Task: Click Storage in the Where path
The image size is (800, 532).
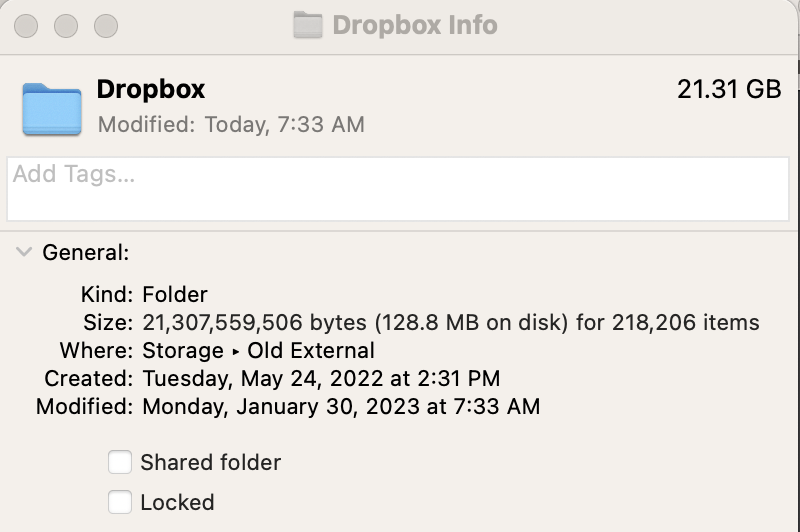Action: click(183, 351)
